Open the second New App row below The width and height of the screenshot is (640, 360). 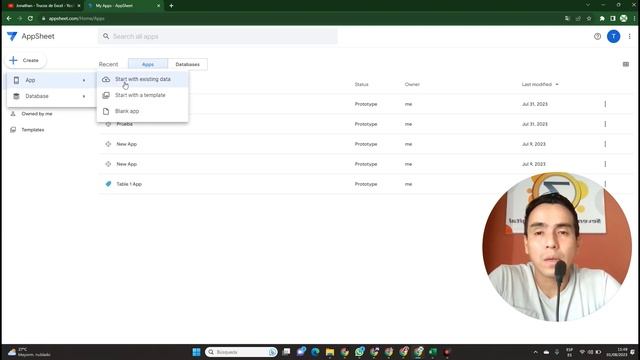[x=365, y=164]
